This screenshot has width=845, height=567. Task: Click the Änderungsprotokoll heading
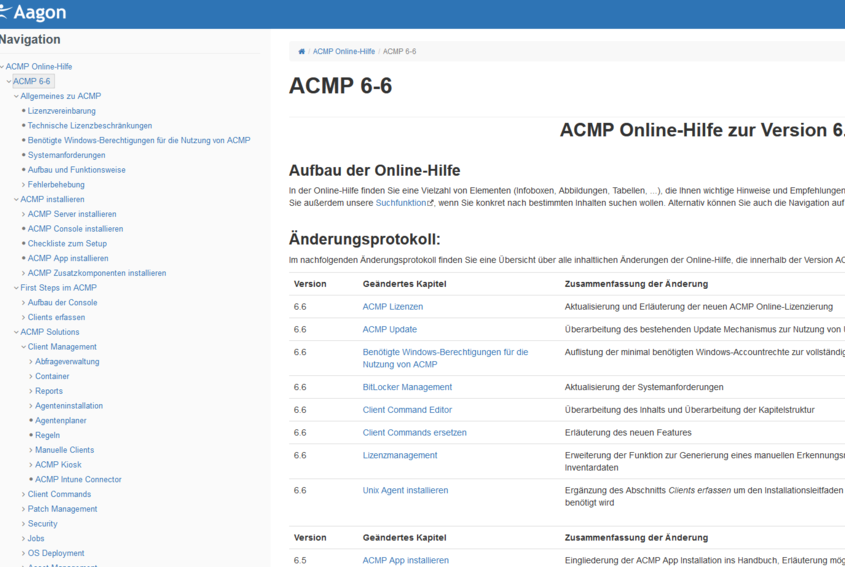pos(364,239)
